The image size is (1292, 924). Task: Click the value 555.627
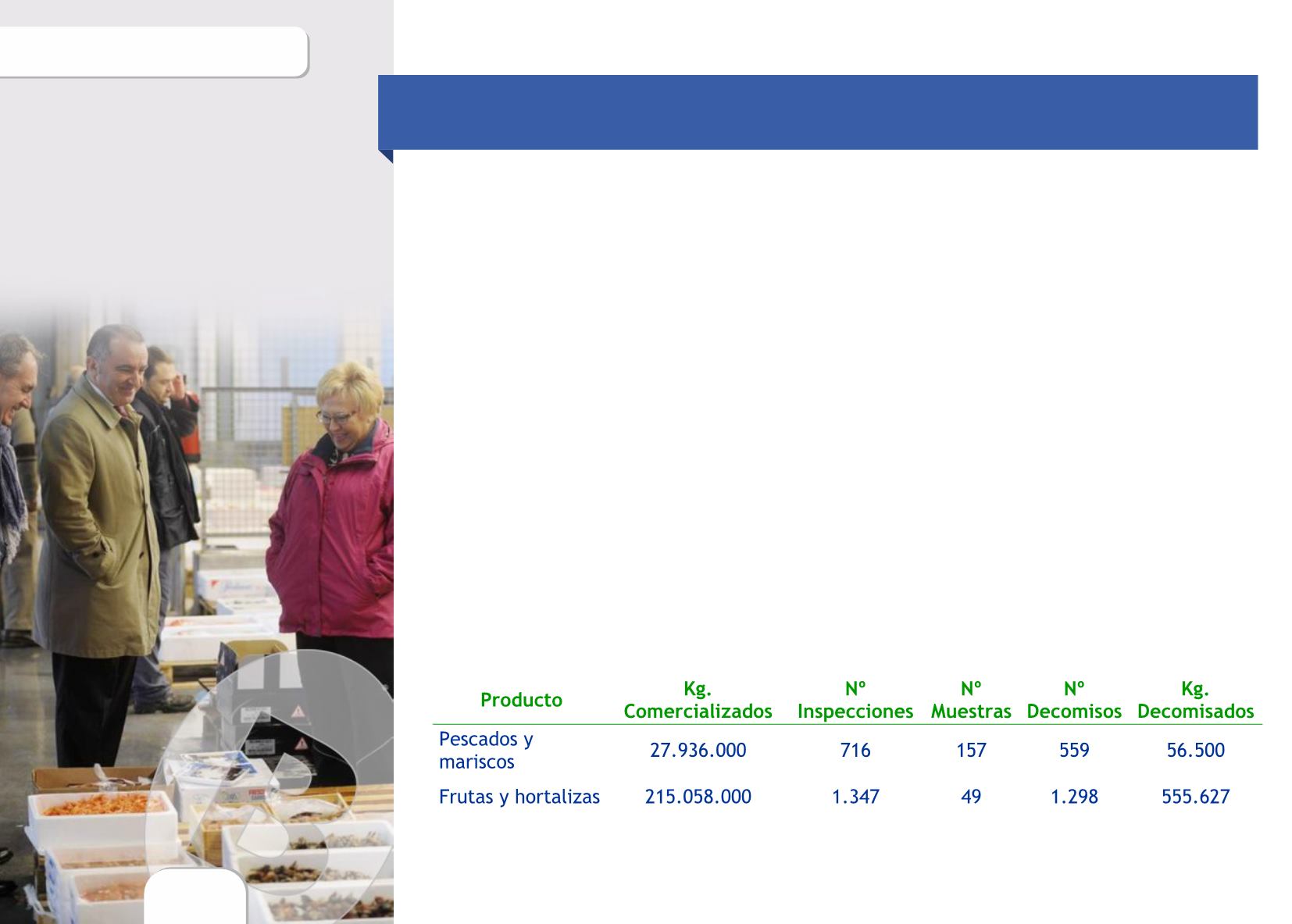pyautogui.click(x=1195, y=797)
